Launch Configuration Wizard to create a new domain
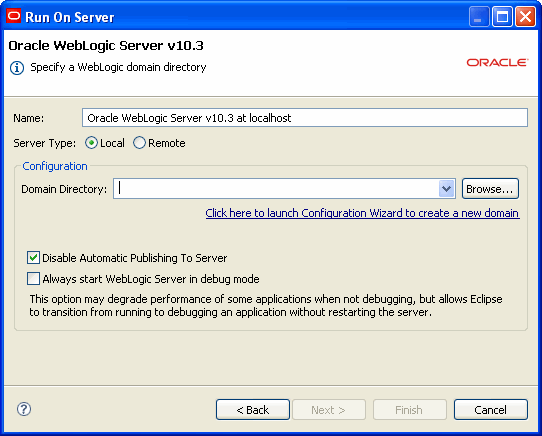 pyautogui.click(x=362, y=213)
